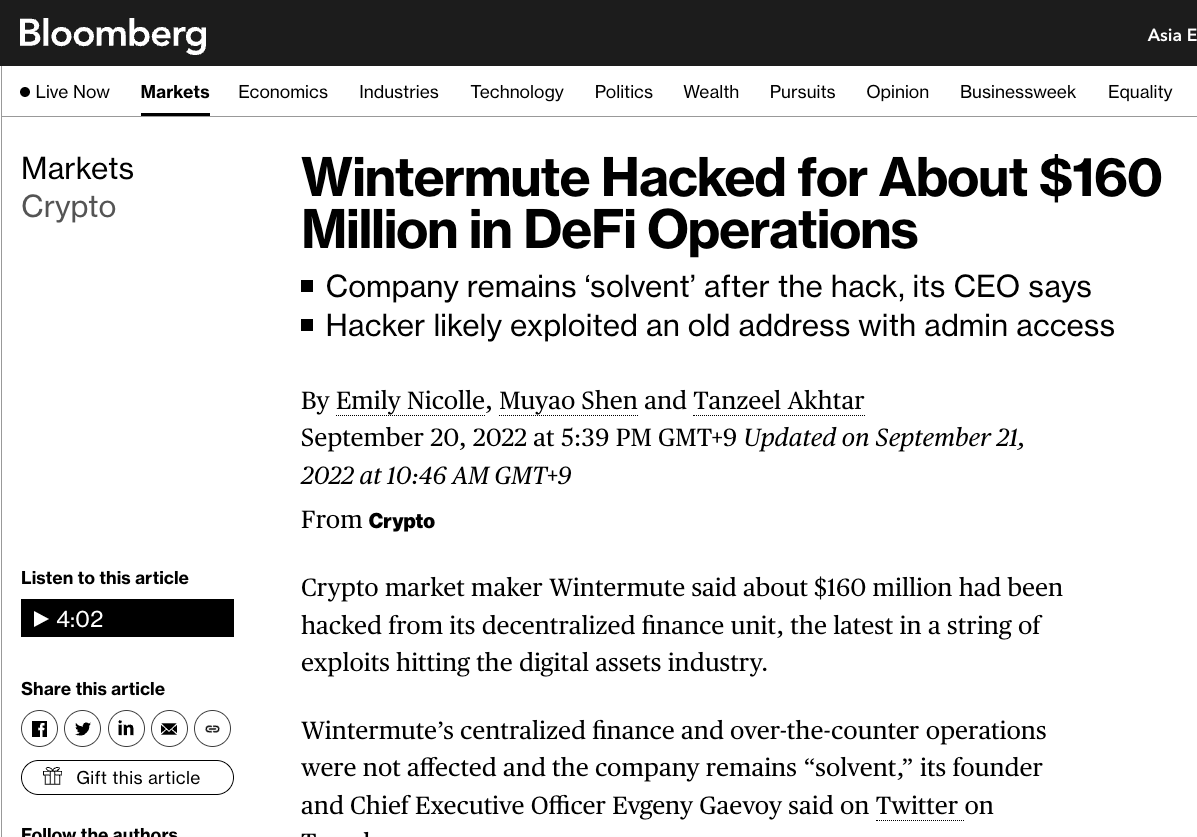Open the Live Now section

pyautogui.click(x=65, y=92)
